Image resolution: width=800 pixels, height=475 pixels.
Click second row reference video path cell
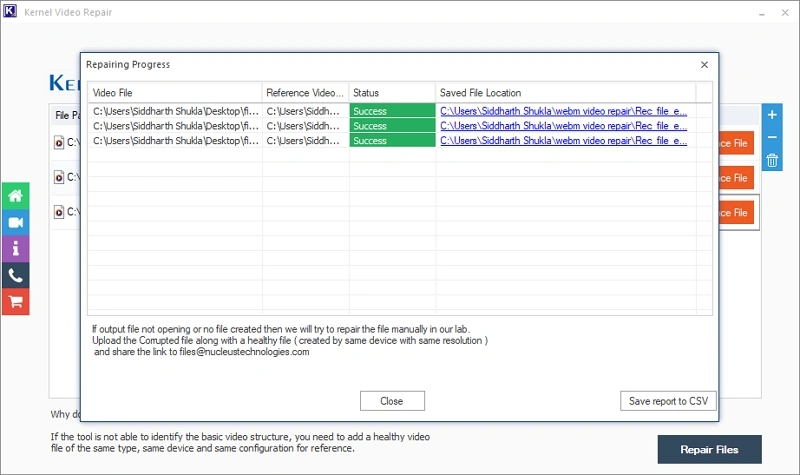pyautogui.click(x=306, y=126)
